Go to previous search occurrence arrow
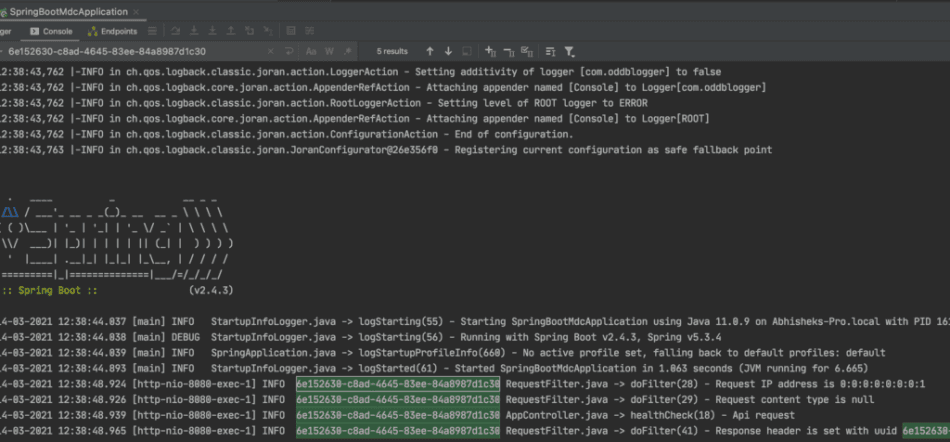 [x=430, y=51]
